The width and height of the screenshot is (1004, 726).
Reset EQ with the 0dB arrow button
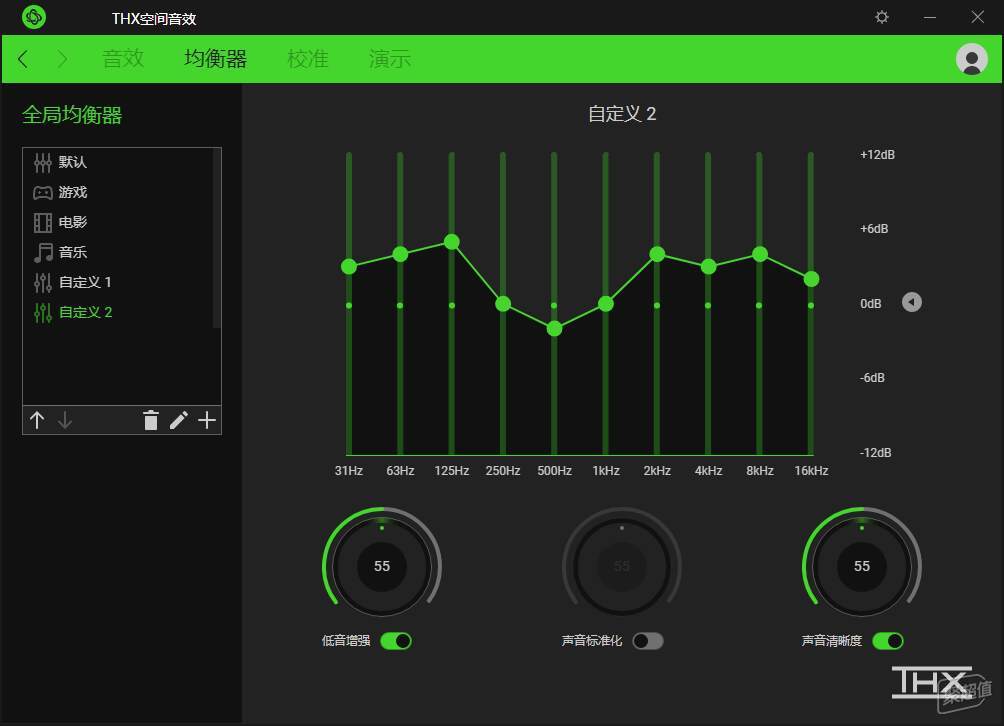912,302
